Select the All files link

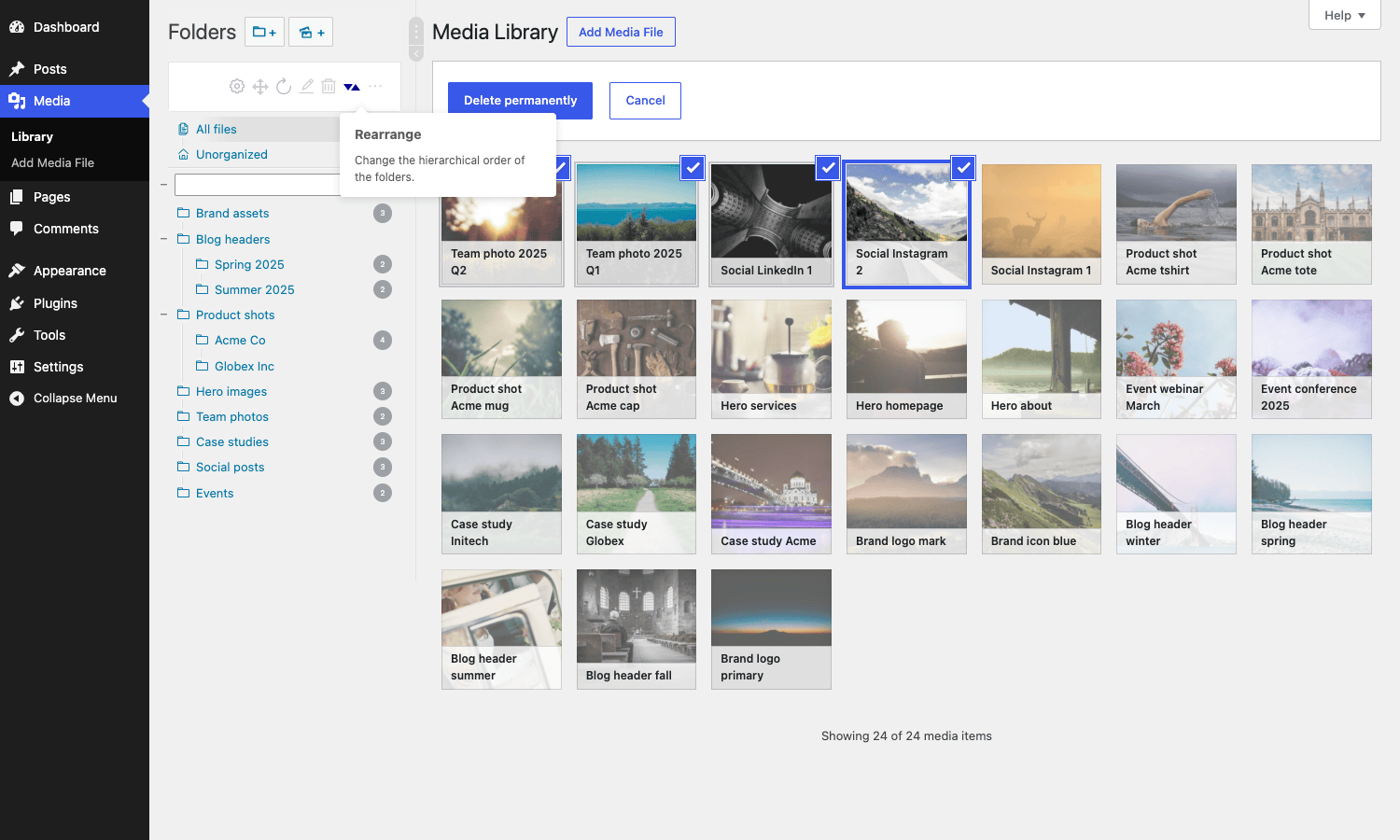coord(216,130)
